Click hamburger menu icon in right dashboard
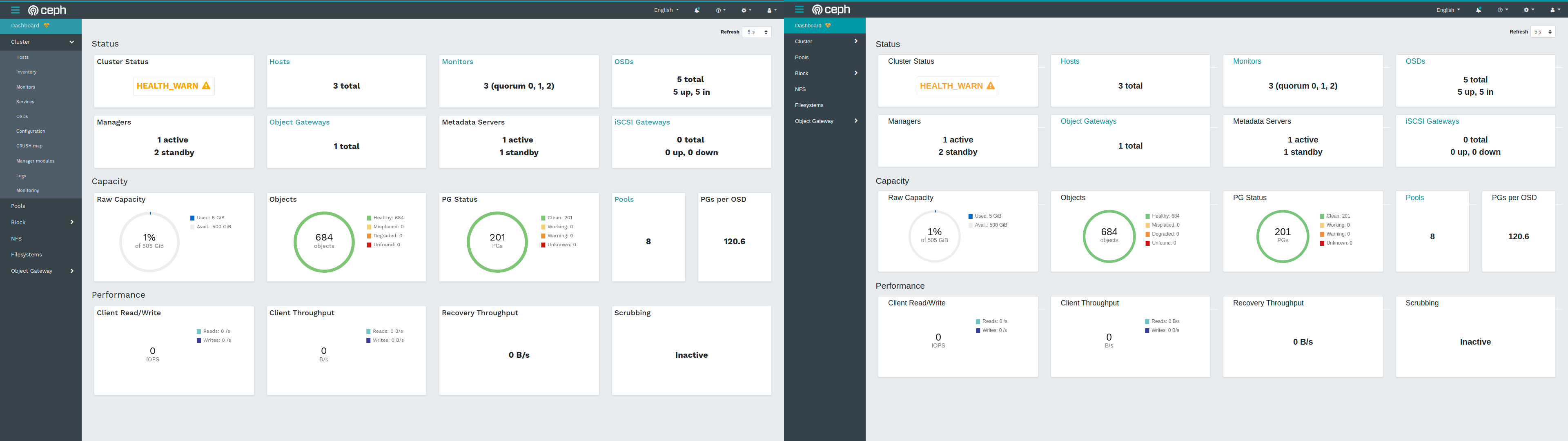The width and height of the screenshot is (1568, 441). click(x=799, y=9)
